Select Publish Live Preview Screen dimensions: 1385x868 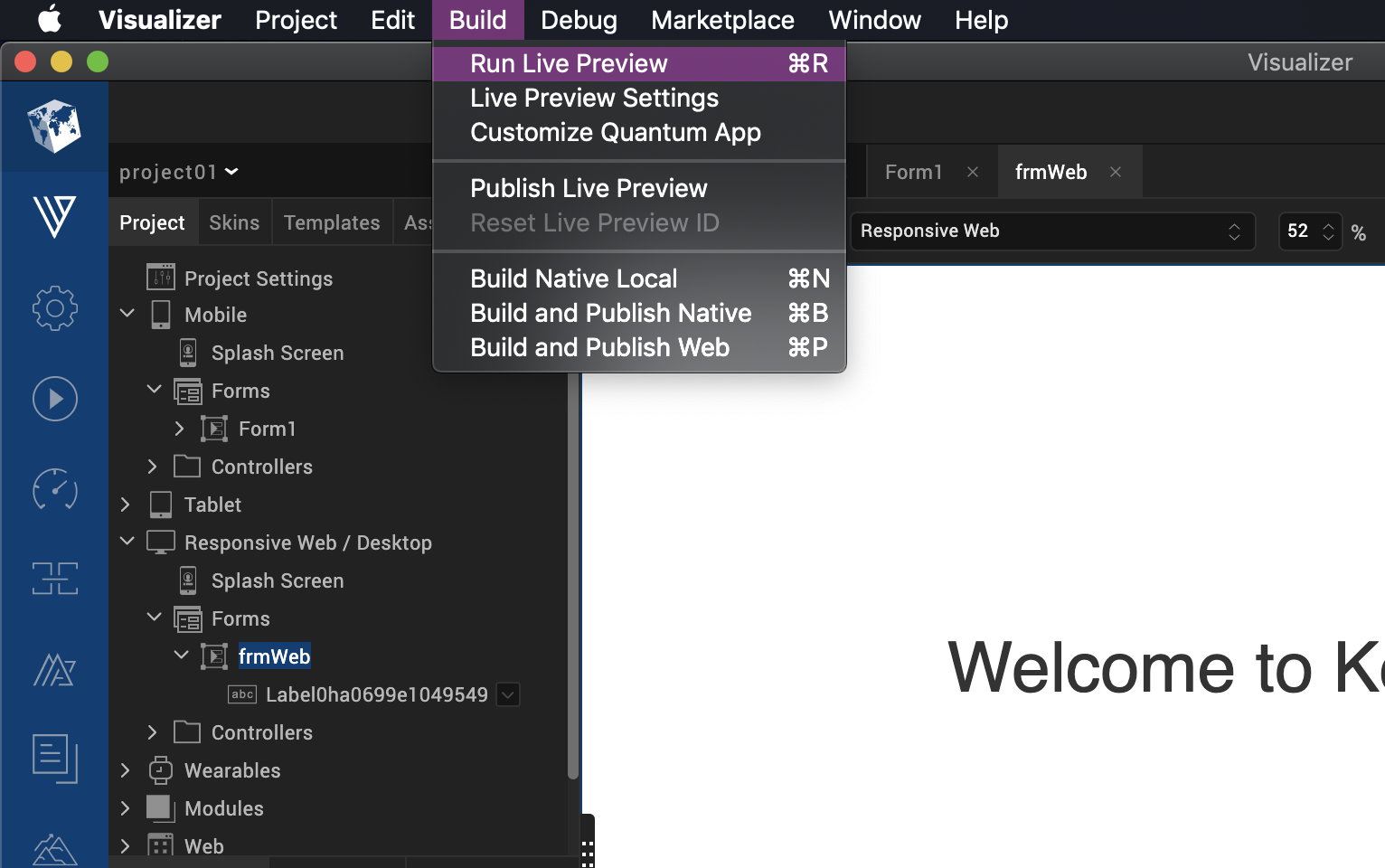(639, 188)
